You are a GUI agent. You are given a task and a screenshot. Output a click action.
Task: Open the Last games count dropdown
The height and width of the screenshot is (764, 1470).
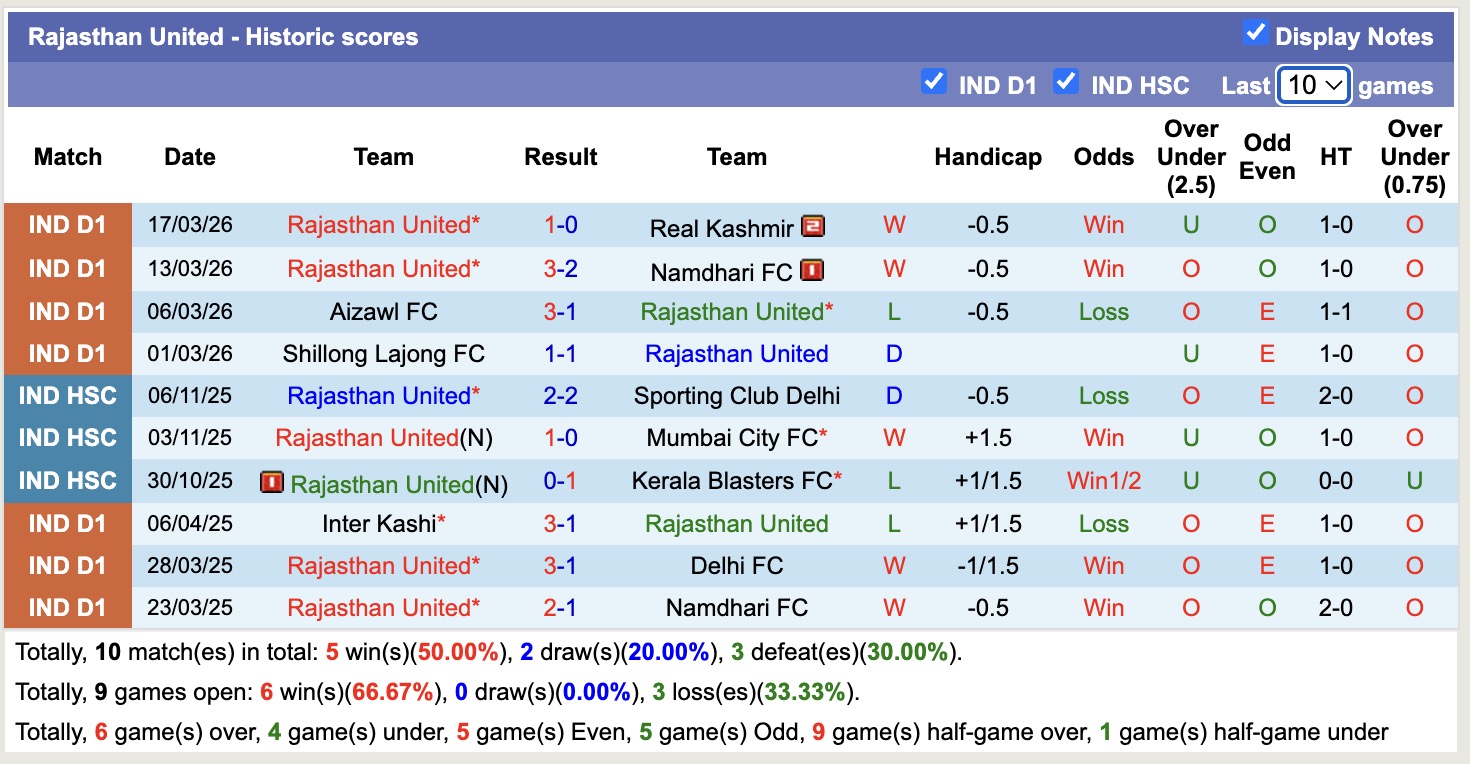1313,86
